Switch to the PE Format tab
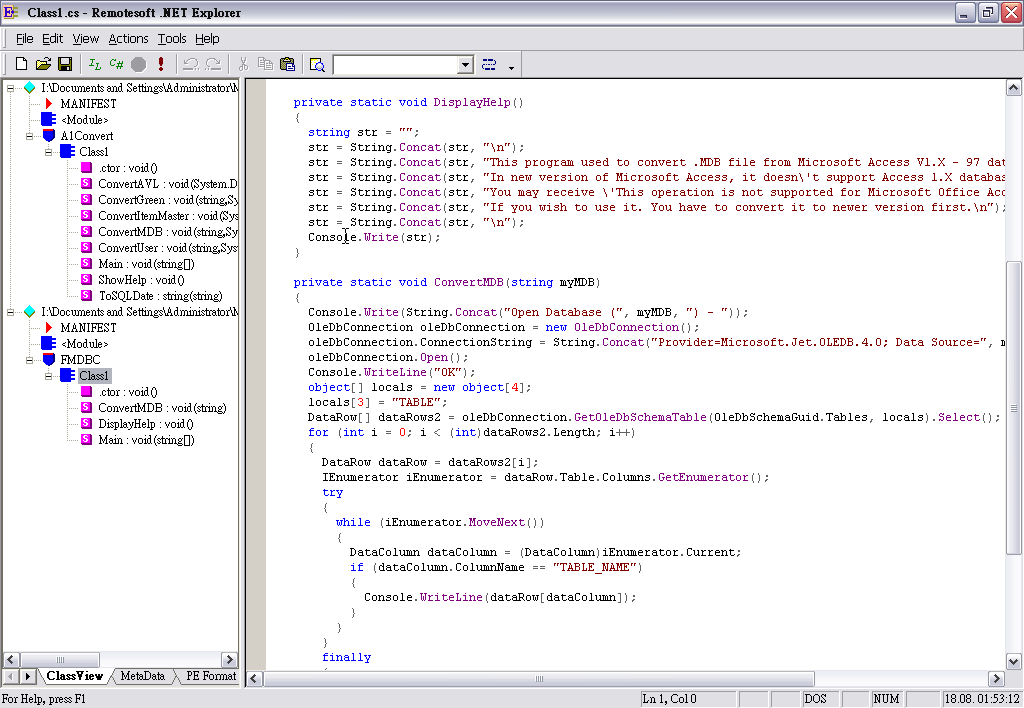The height and width of the screenshot is (708, 1024). [210, 676]
